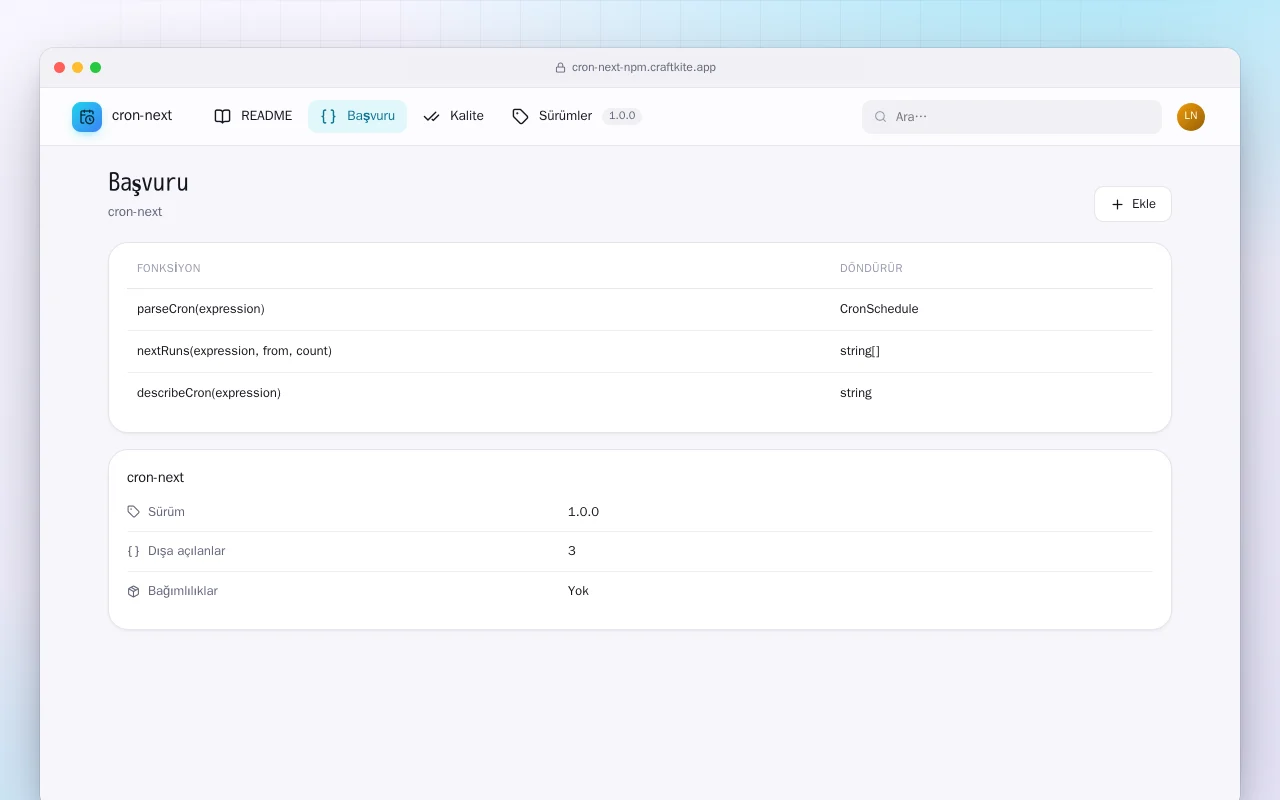
Task: Click the Ekle button
Action: [x=1133, y=204]
